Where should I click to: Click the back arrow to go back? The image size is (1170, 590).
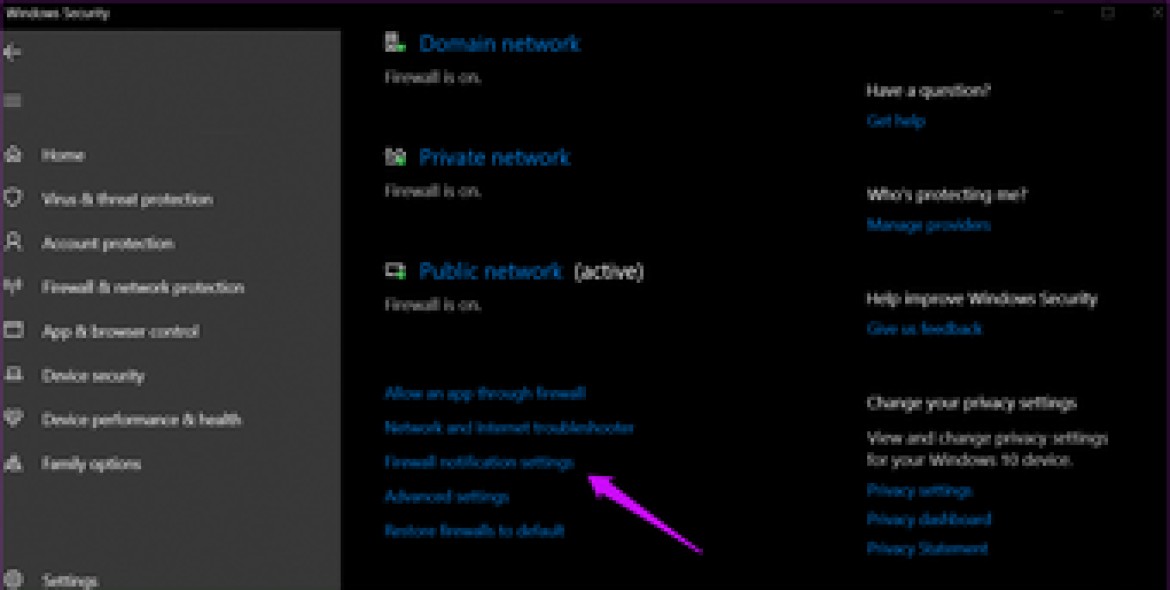[14, 52]
